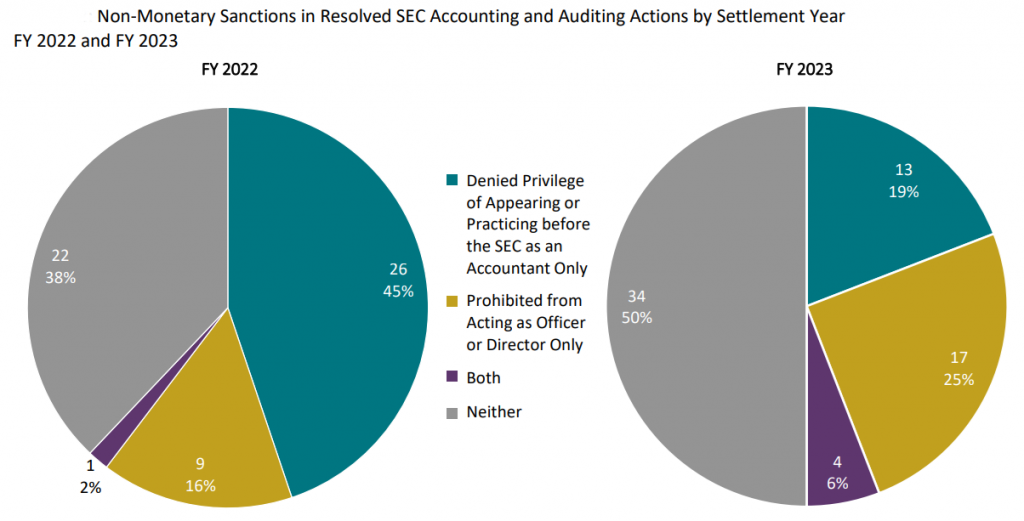
Task: Click the purple Both legend swatch
Action: (452, 377)
